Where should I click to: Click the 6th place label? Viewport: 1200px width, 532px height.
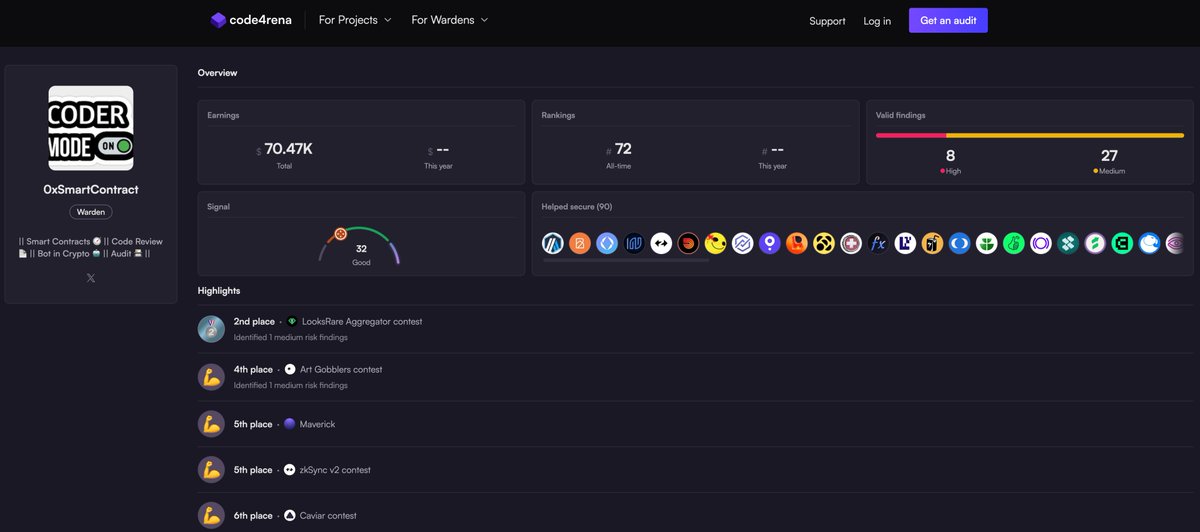click(253, 516)
